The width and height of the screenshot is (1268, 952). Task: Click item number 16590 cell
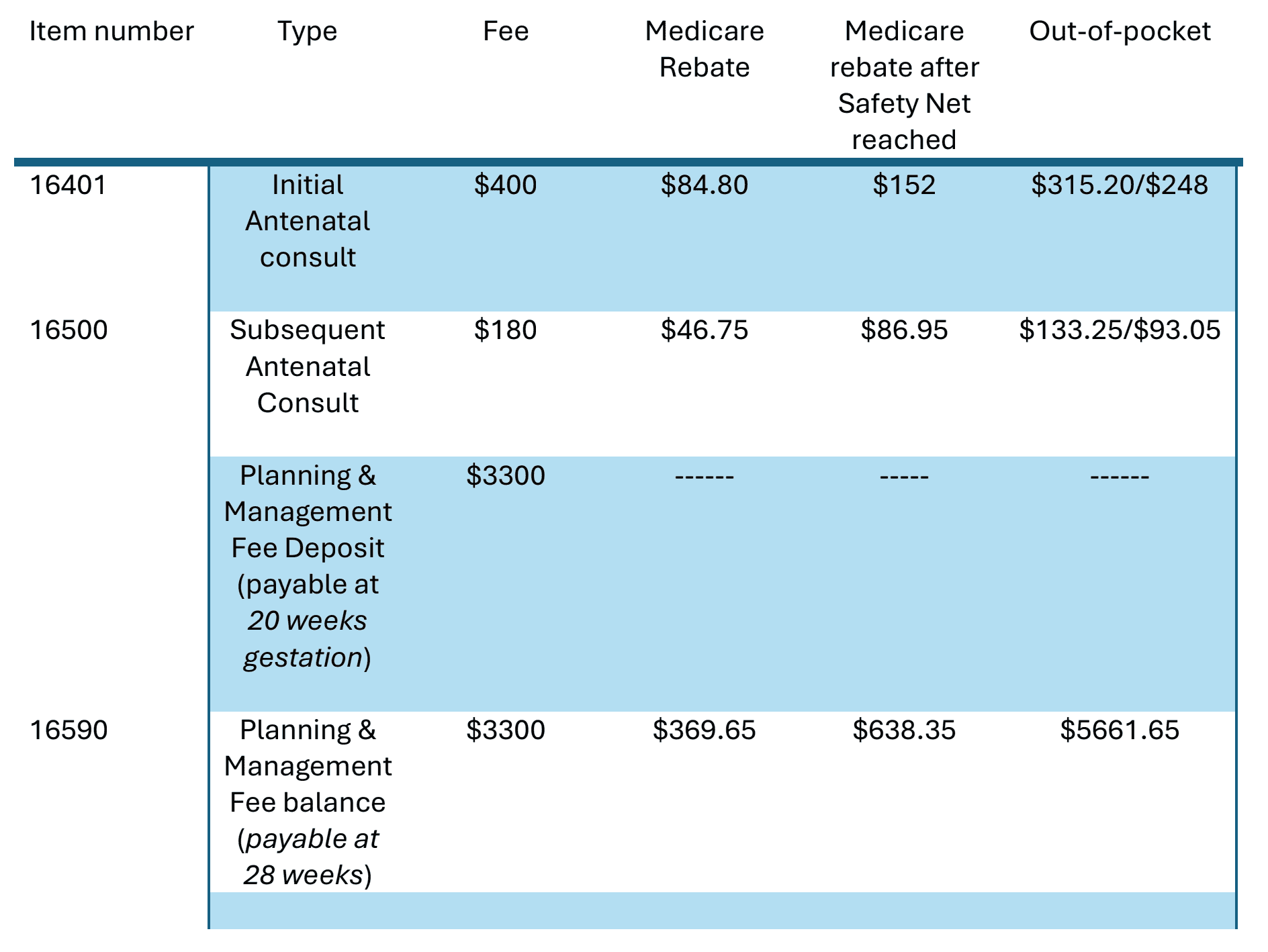click(x=69, y=730)
